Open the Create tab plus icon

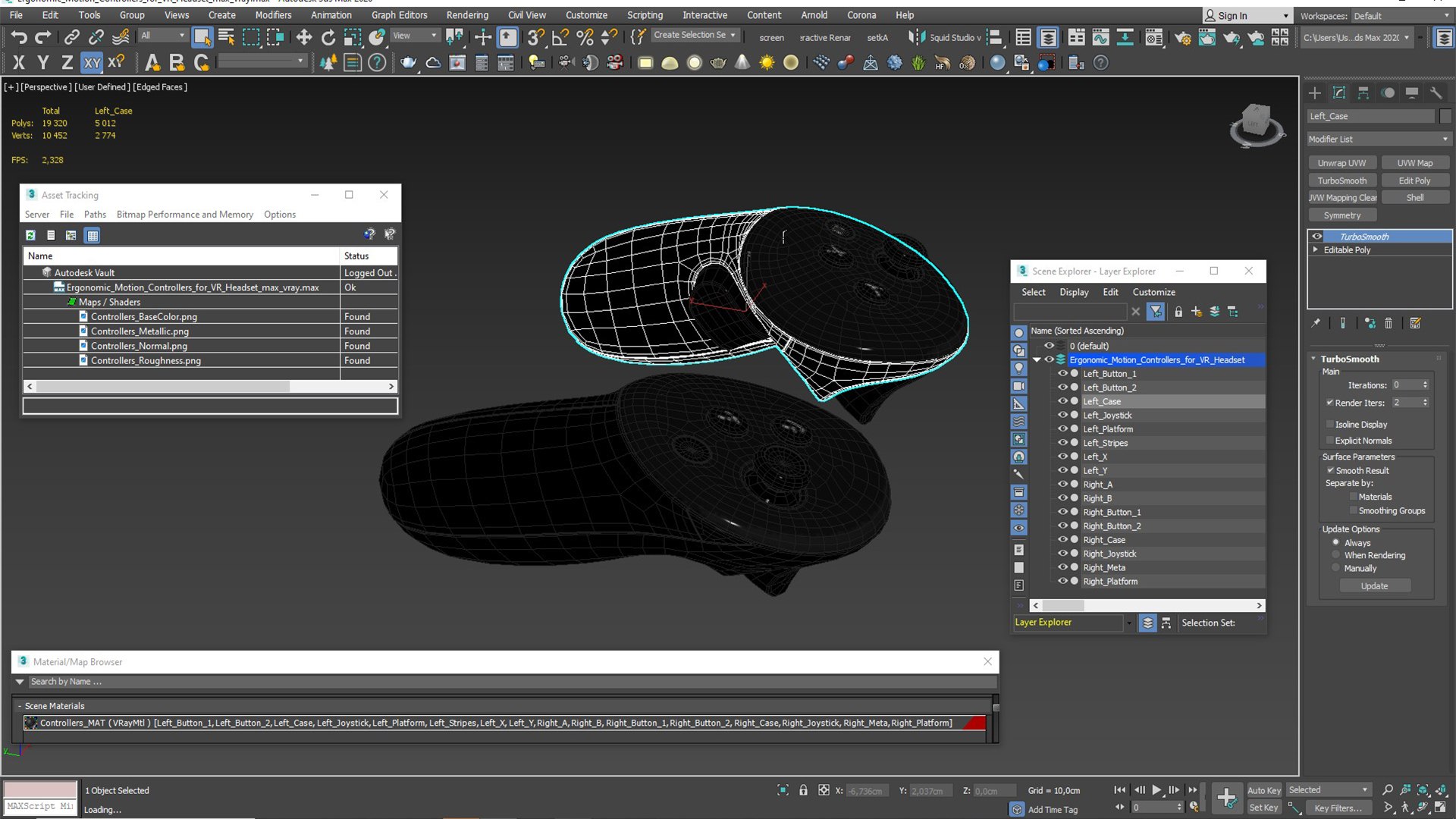(x=1315, y=93)
